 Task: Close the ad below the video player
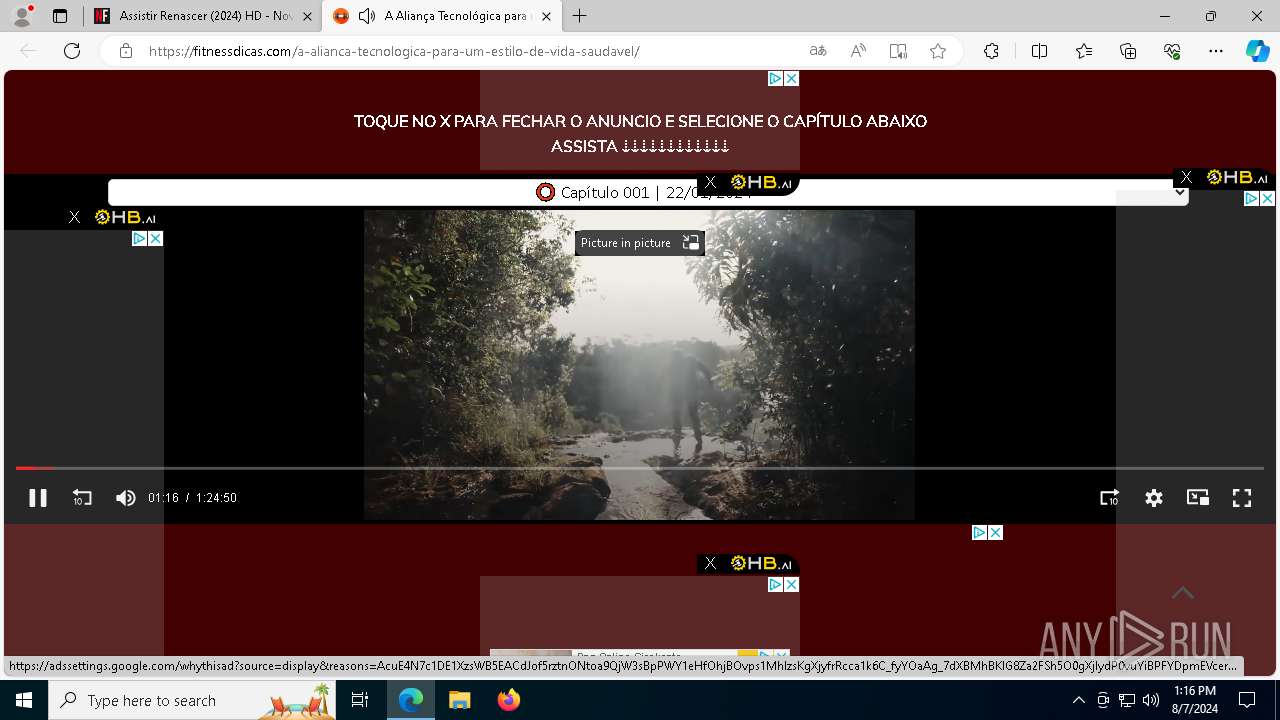(x=995, y=533)
